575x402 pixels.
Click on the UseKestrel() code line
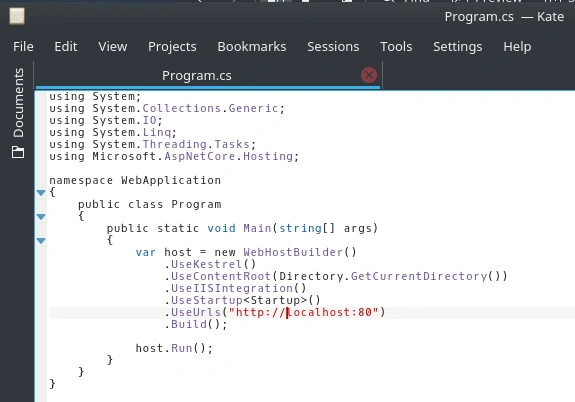(210, 264)
